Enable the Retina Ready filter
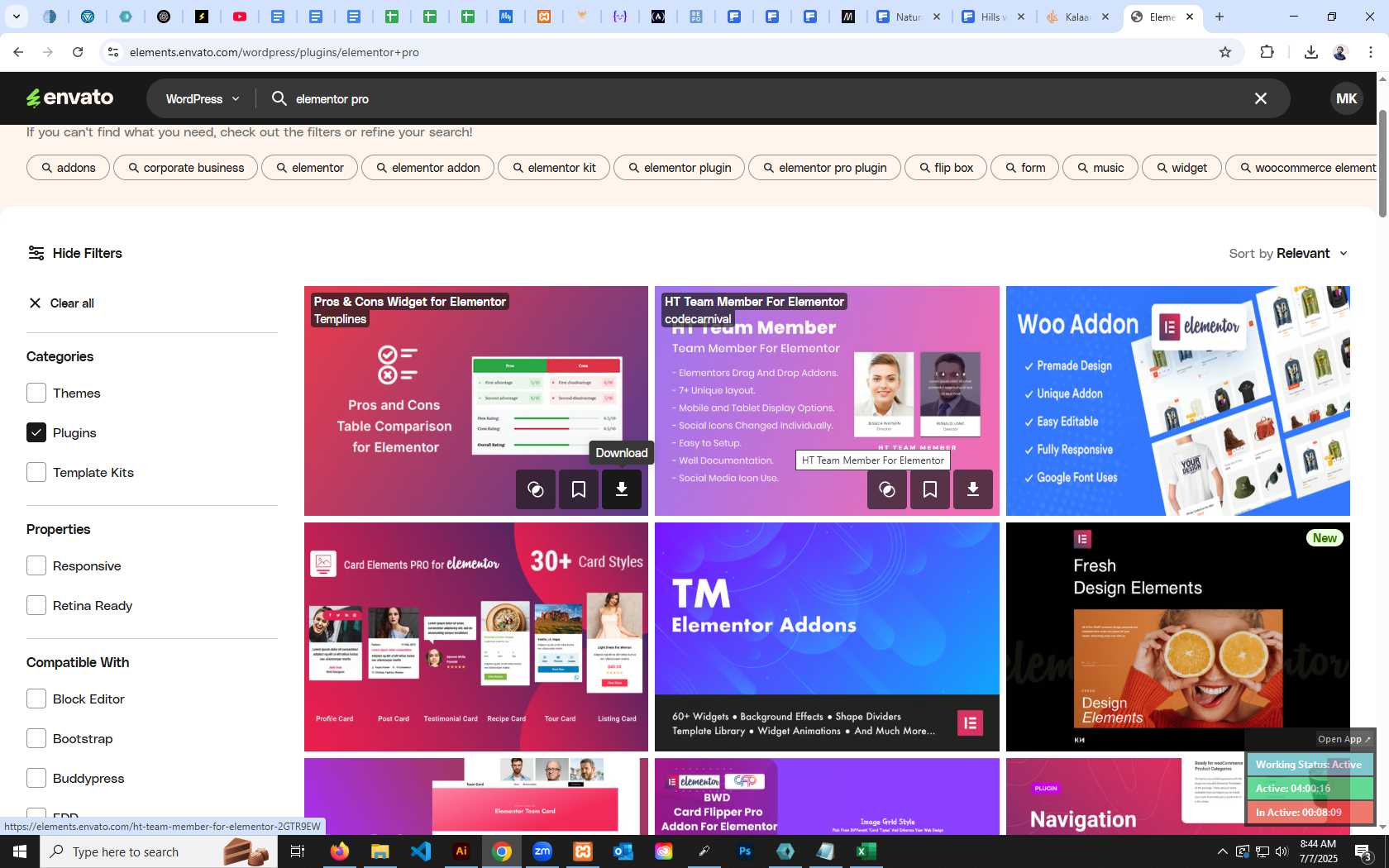1389x868 pixels. 36,605
